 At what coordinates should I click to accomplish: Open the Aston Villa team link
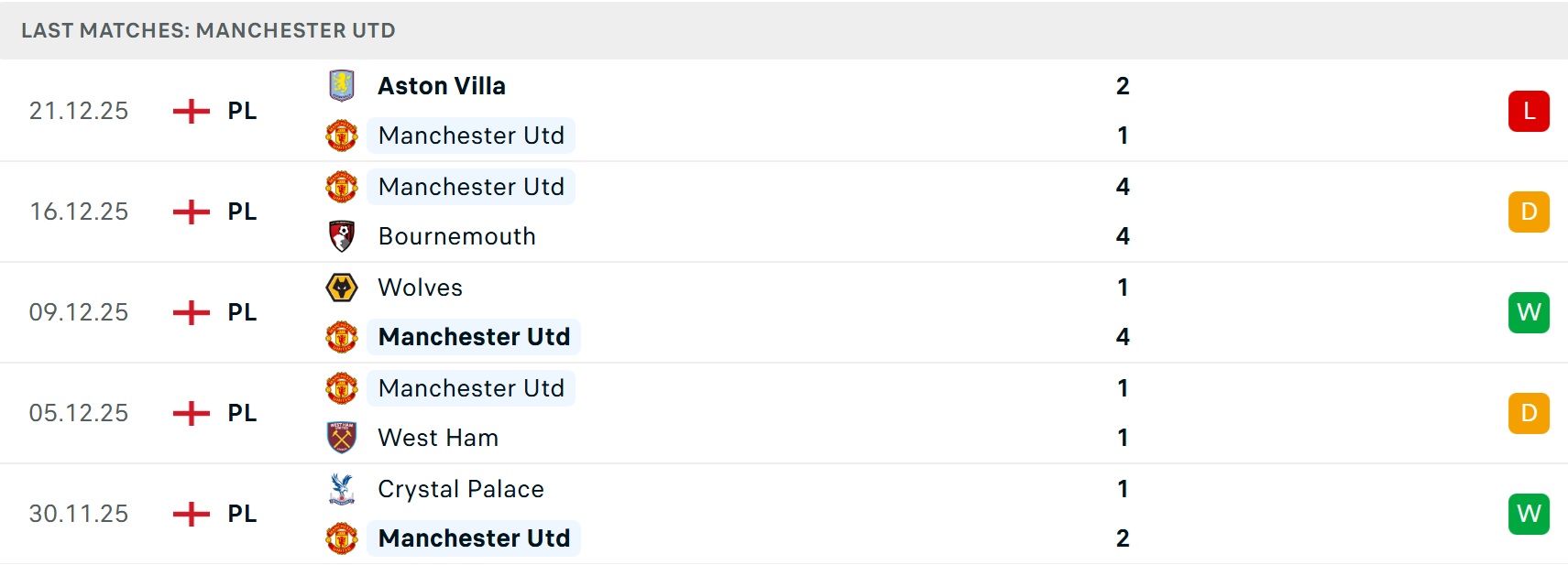coord(442,86)
